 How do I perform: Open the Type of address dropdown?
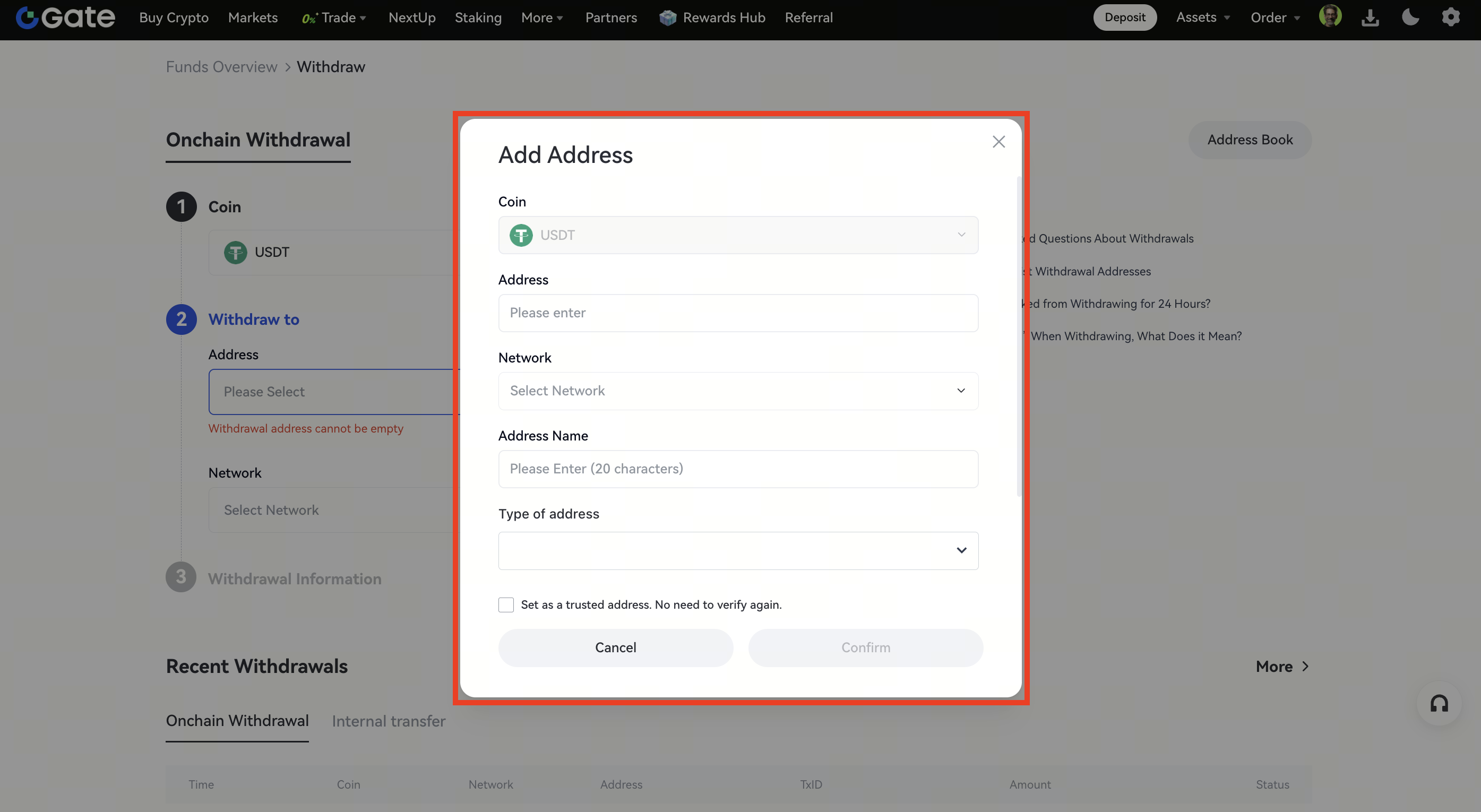pos(738,550)
